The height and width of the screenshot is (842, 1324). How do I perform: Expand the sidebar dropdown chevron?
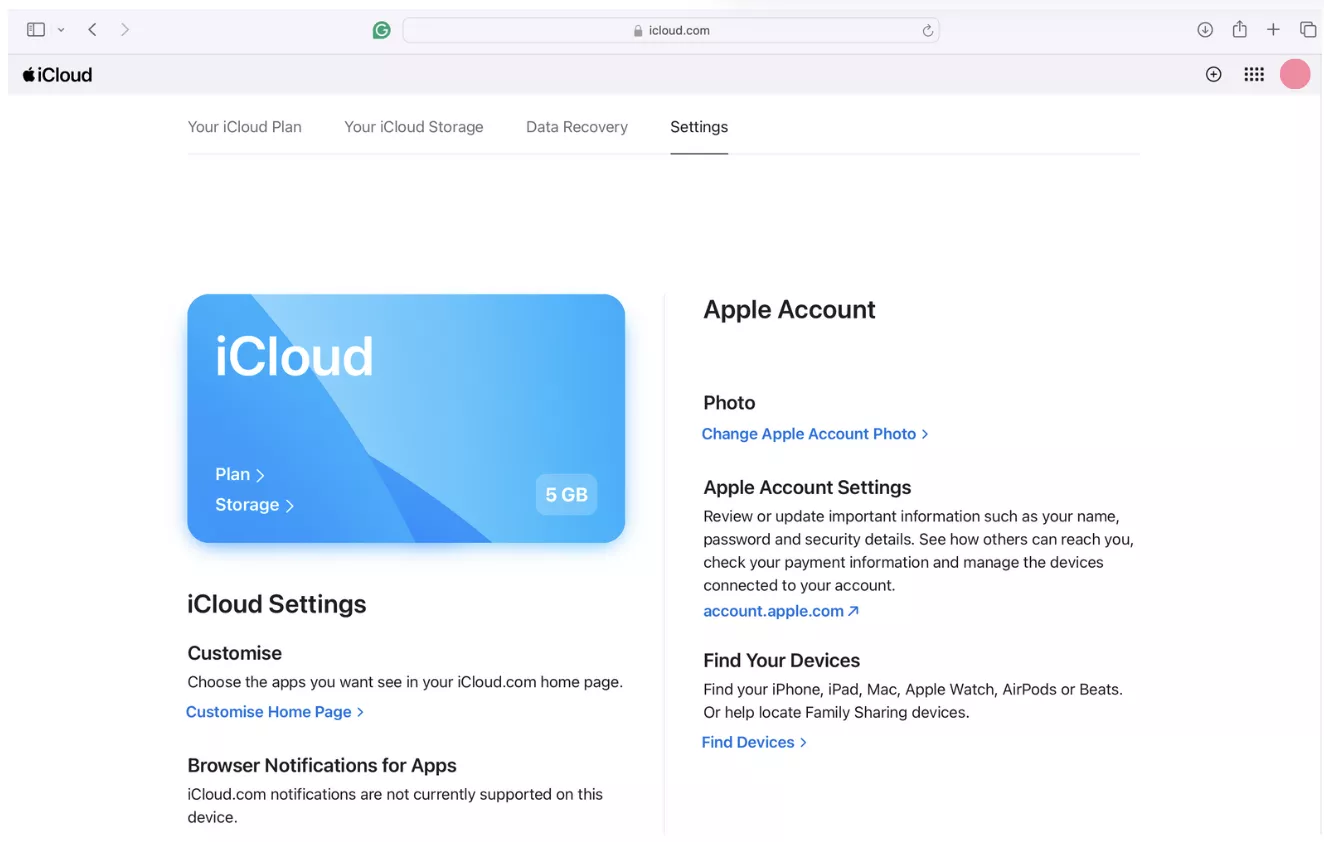coord(61,30)
